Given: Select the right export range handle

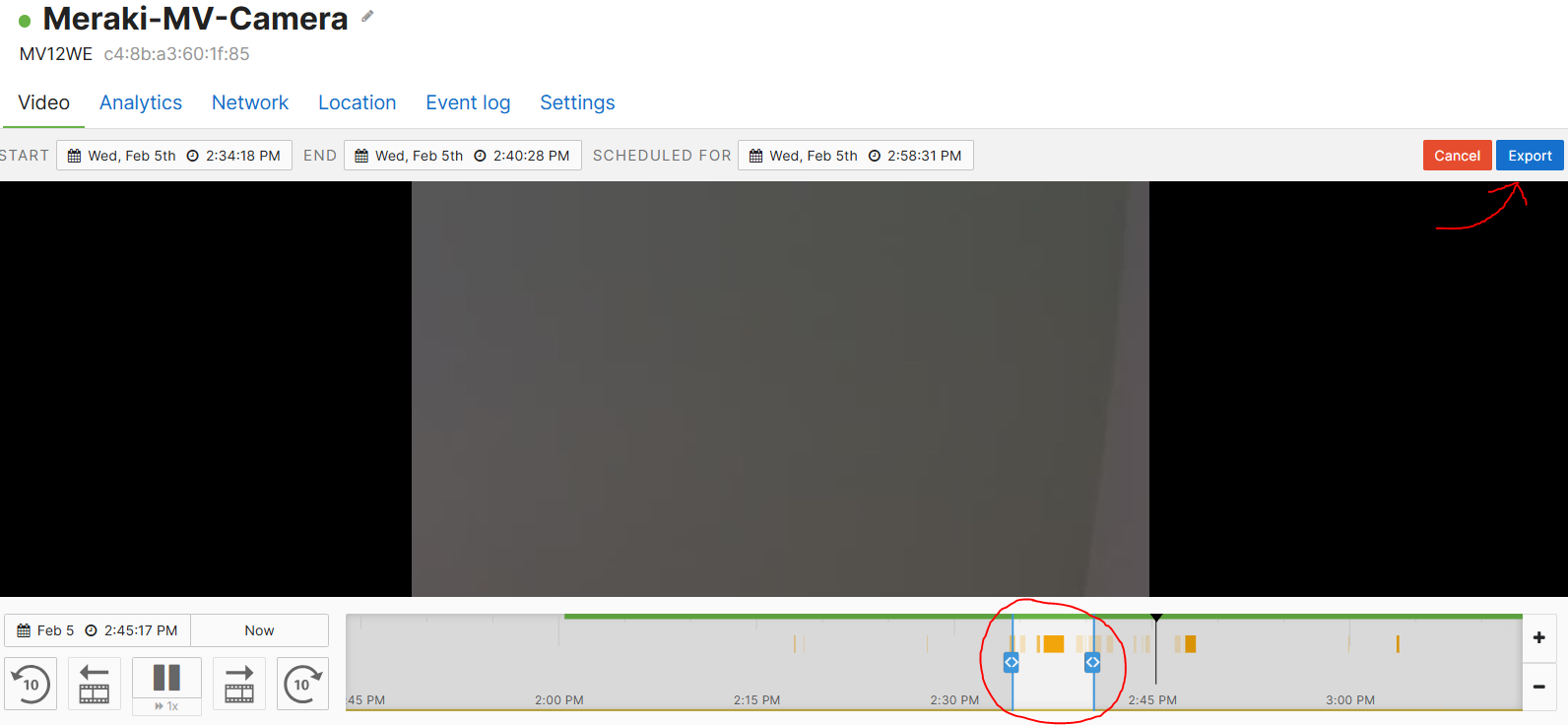Looking at the screenshot, I should tap(1092, 663).
